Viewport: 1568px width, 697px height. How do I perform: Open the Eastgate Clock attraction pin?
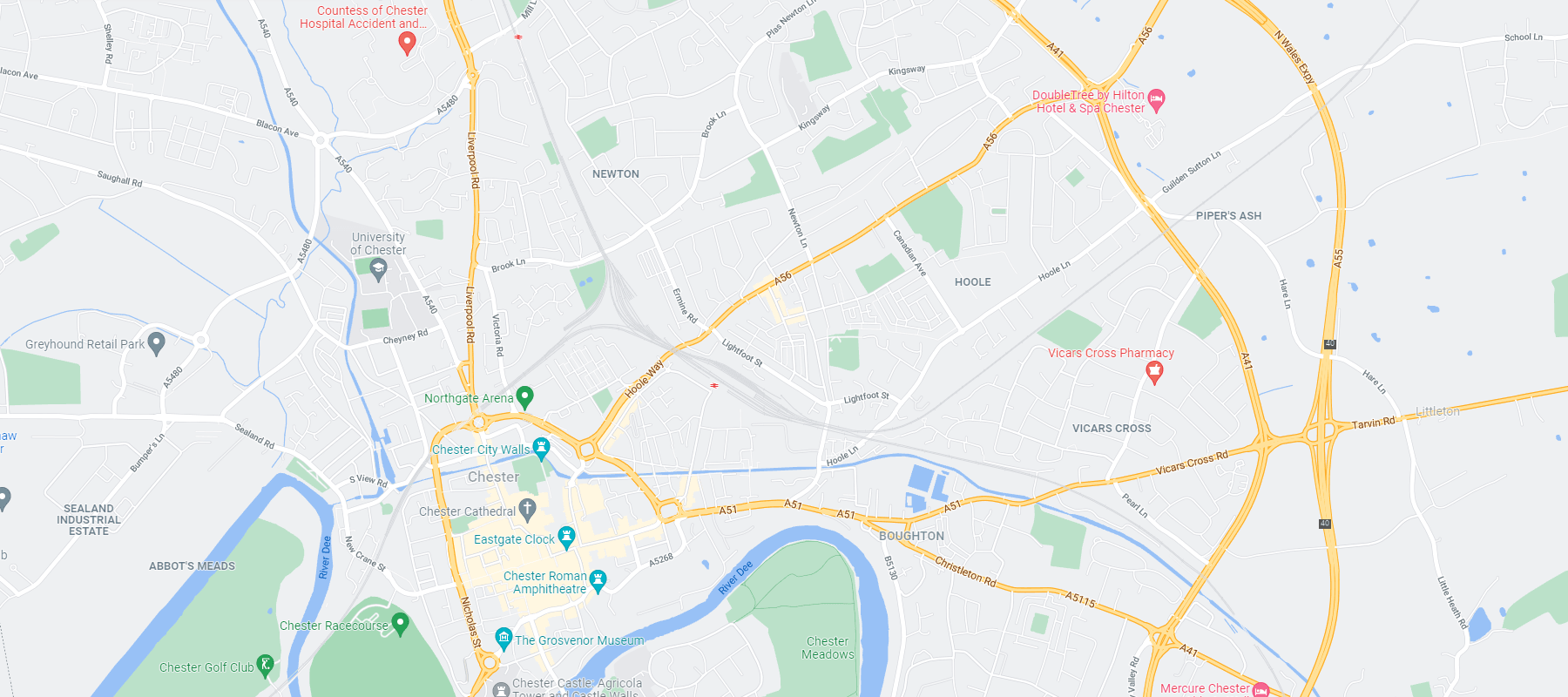[566, 538]
